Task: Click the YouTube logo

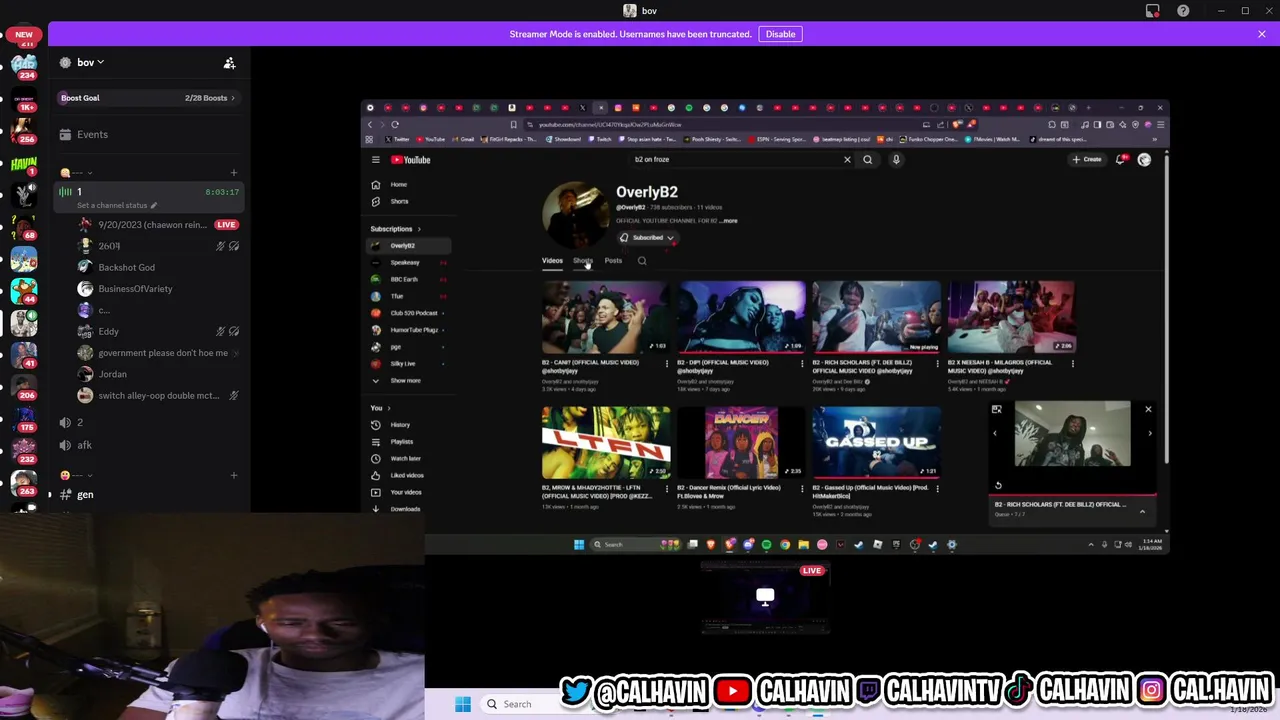Action: pos(411,160)
